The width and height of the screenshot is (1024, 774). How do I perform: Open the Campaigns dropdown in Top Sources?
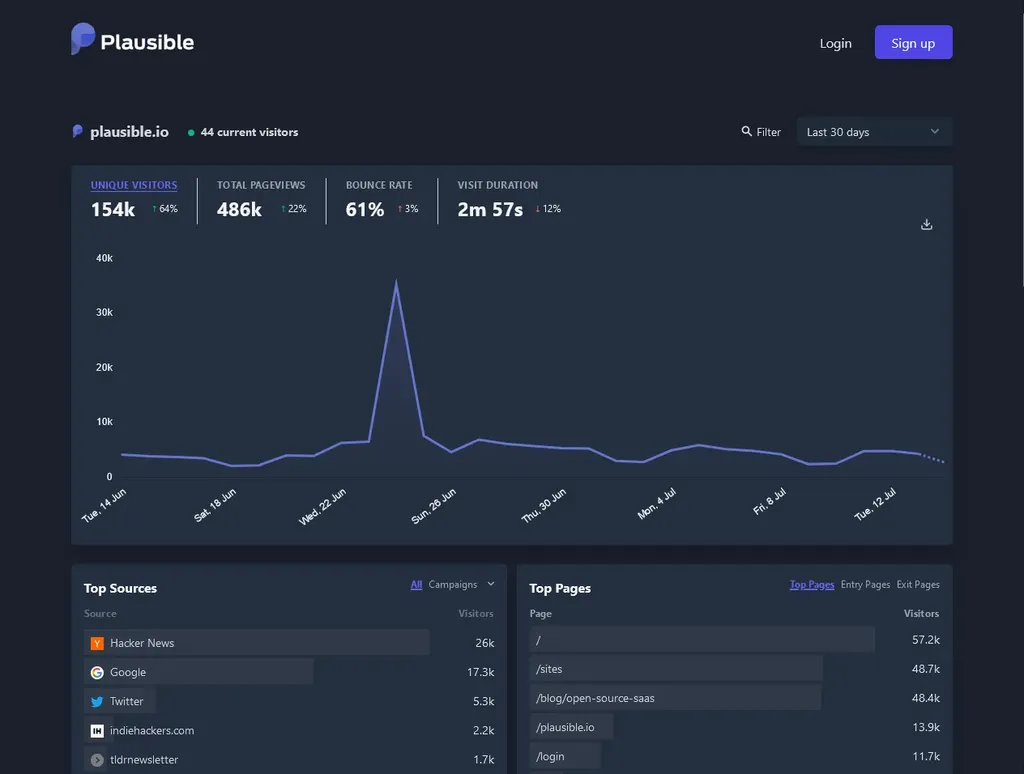461,585
